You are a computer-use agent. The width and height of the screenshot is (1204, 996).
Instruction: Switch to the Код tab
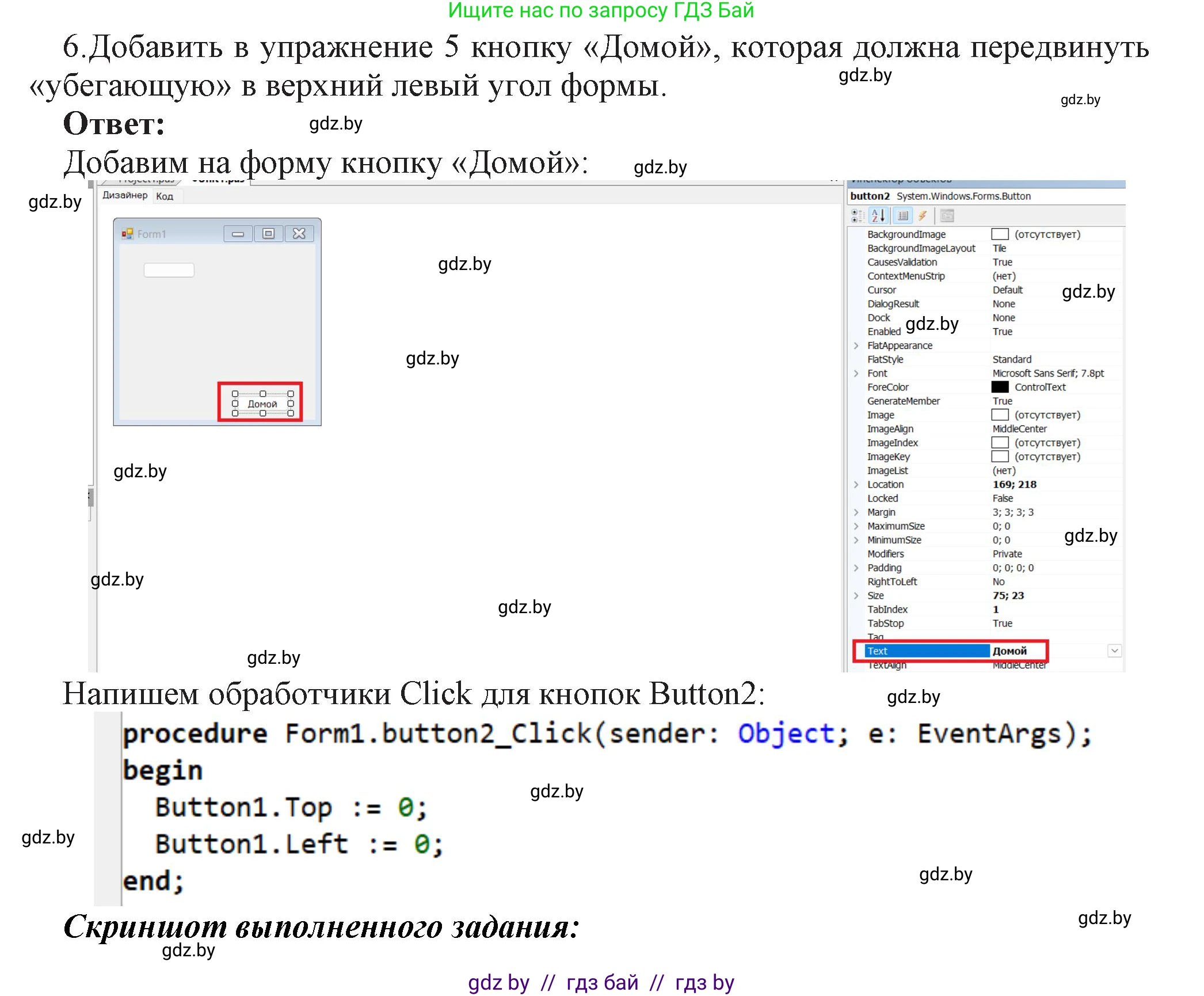164,196
